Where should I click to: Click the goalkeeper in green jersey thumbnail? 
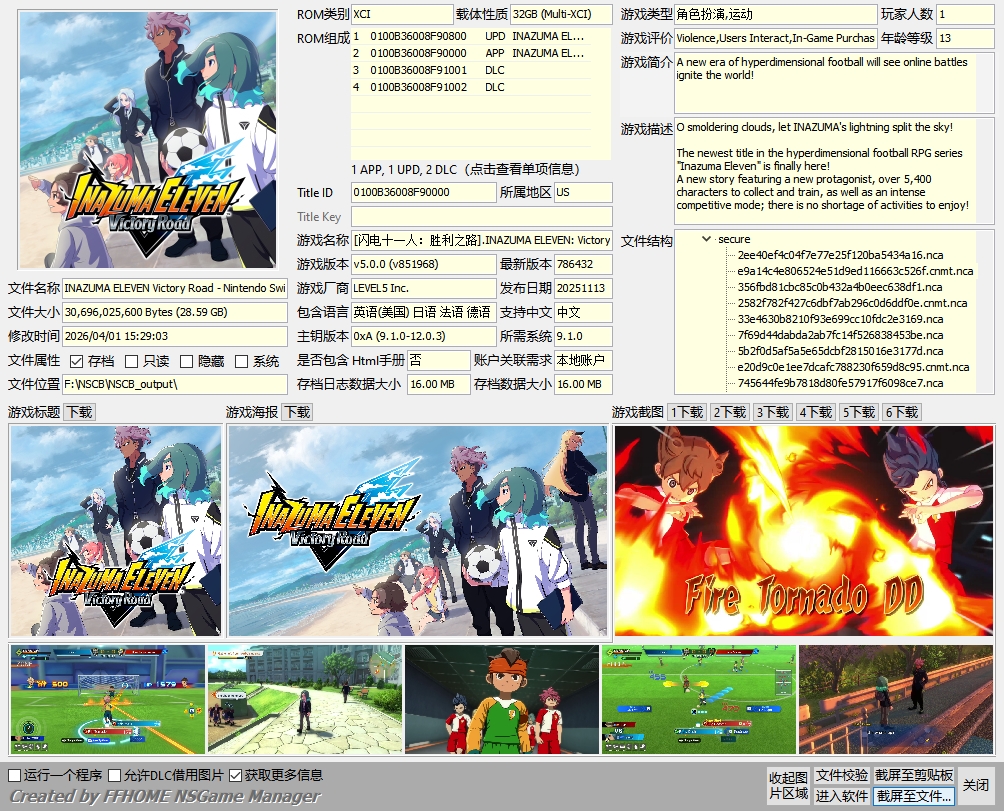[x=501, y=699]
